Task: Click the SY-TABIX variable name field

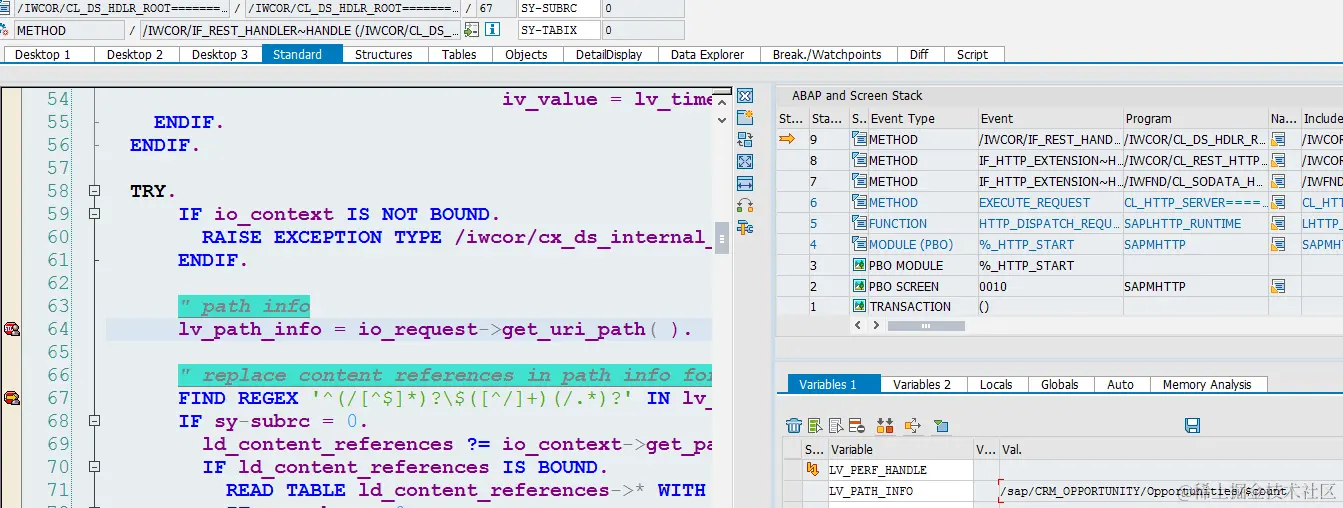Action: [x=560, y=30]
